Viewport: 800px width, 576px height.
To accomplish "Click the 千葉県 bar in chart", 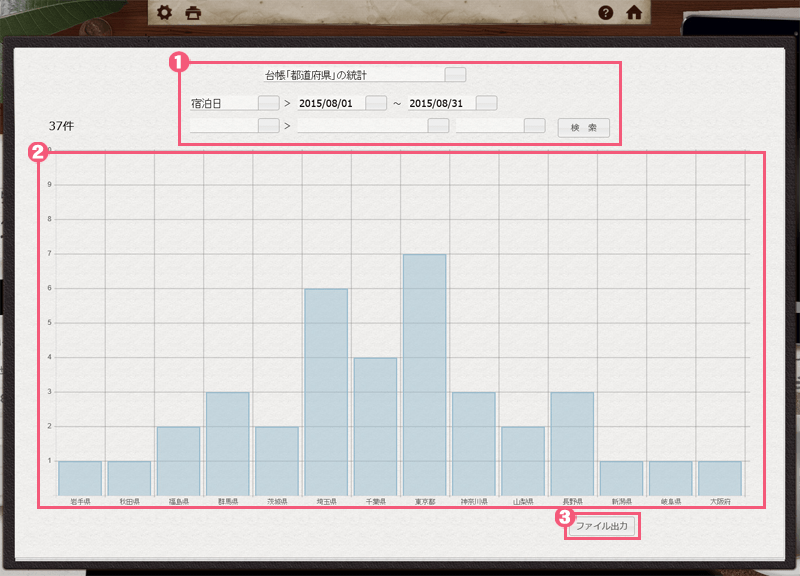I will 375,425.
